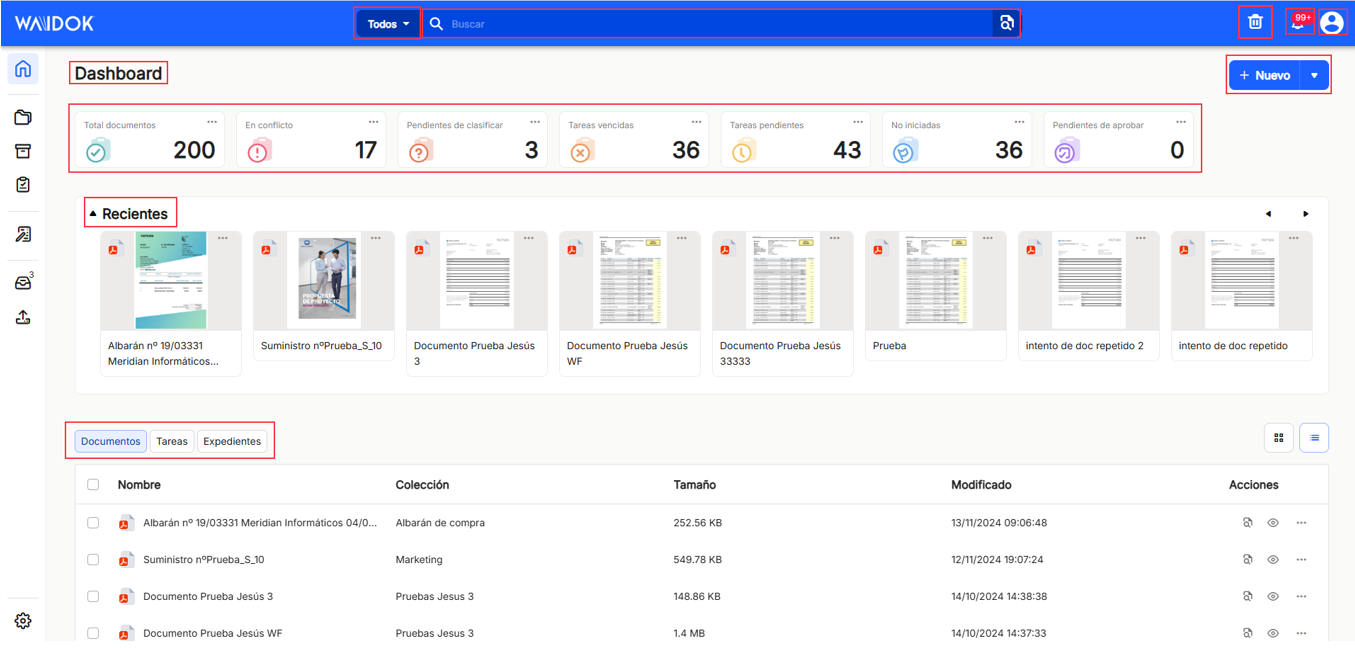
Task: Open intento de doc repetido thumbnail
Action: [x=1242, y=281]
